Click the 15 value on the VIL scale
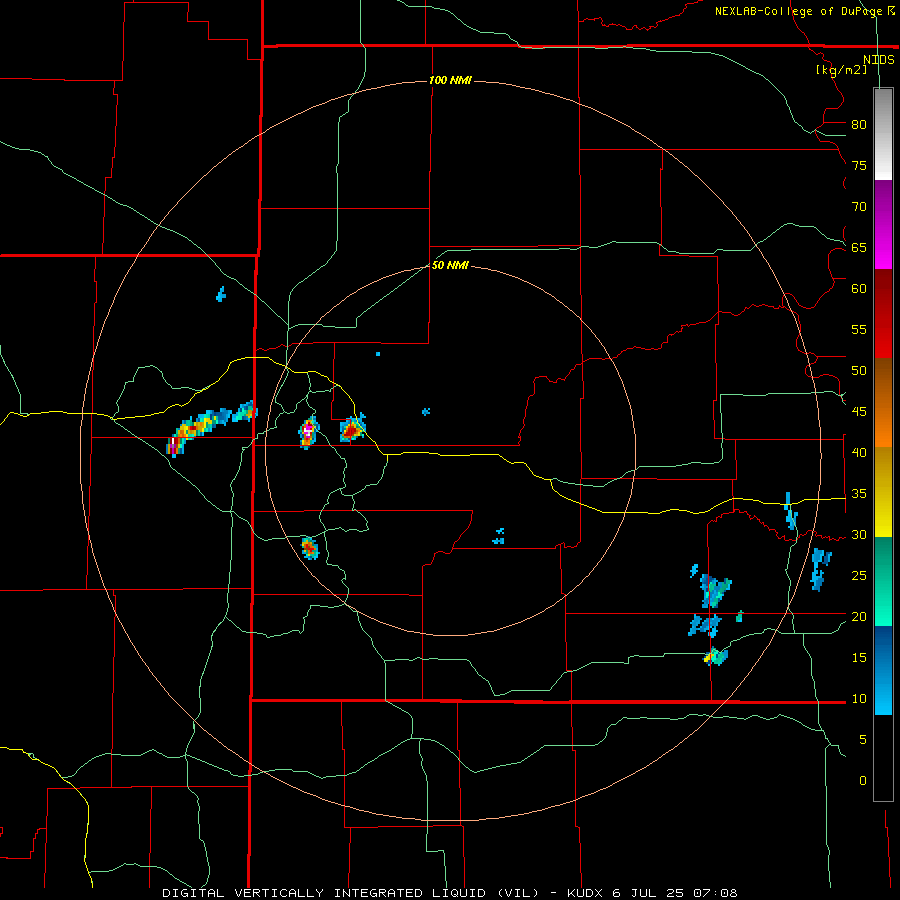Screen dimensions: 900x900 pos(859,658)
